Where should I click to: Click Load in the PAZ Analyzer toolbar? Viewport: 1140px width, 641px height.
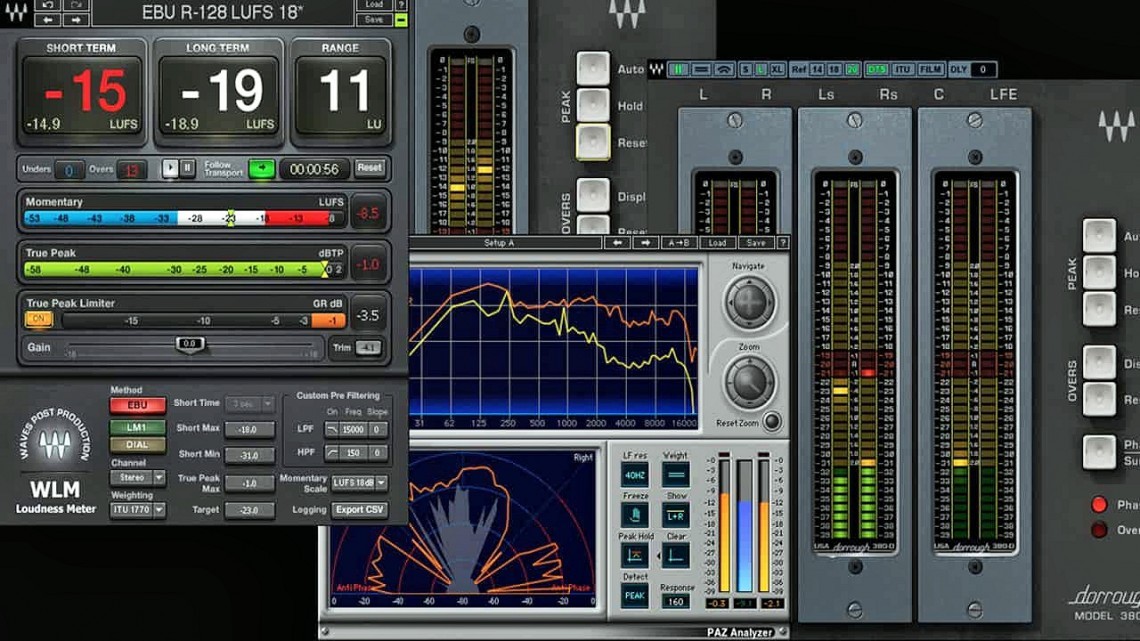(717, 243)
